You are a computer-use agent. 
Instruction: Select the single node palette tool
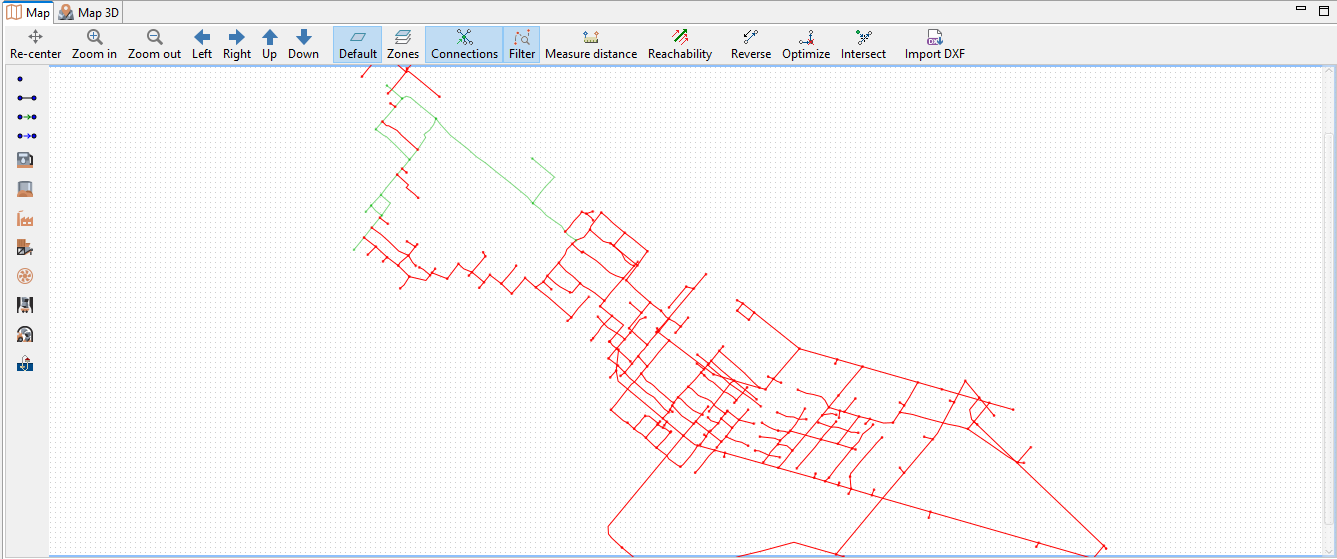pyautogui.click(x=20, y=78)
